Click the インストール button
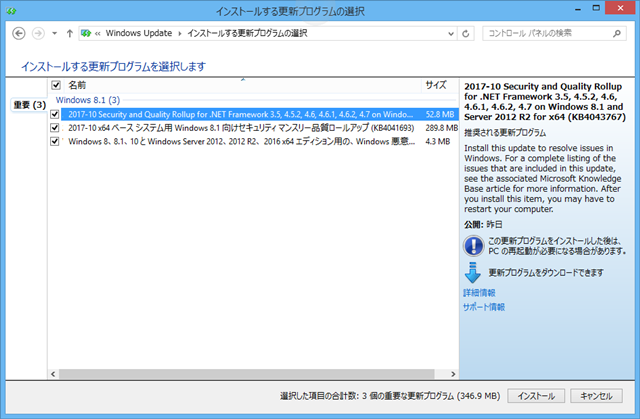640x419 pixels. (x=536, y=396)
